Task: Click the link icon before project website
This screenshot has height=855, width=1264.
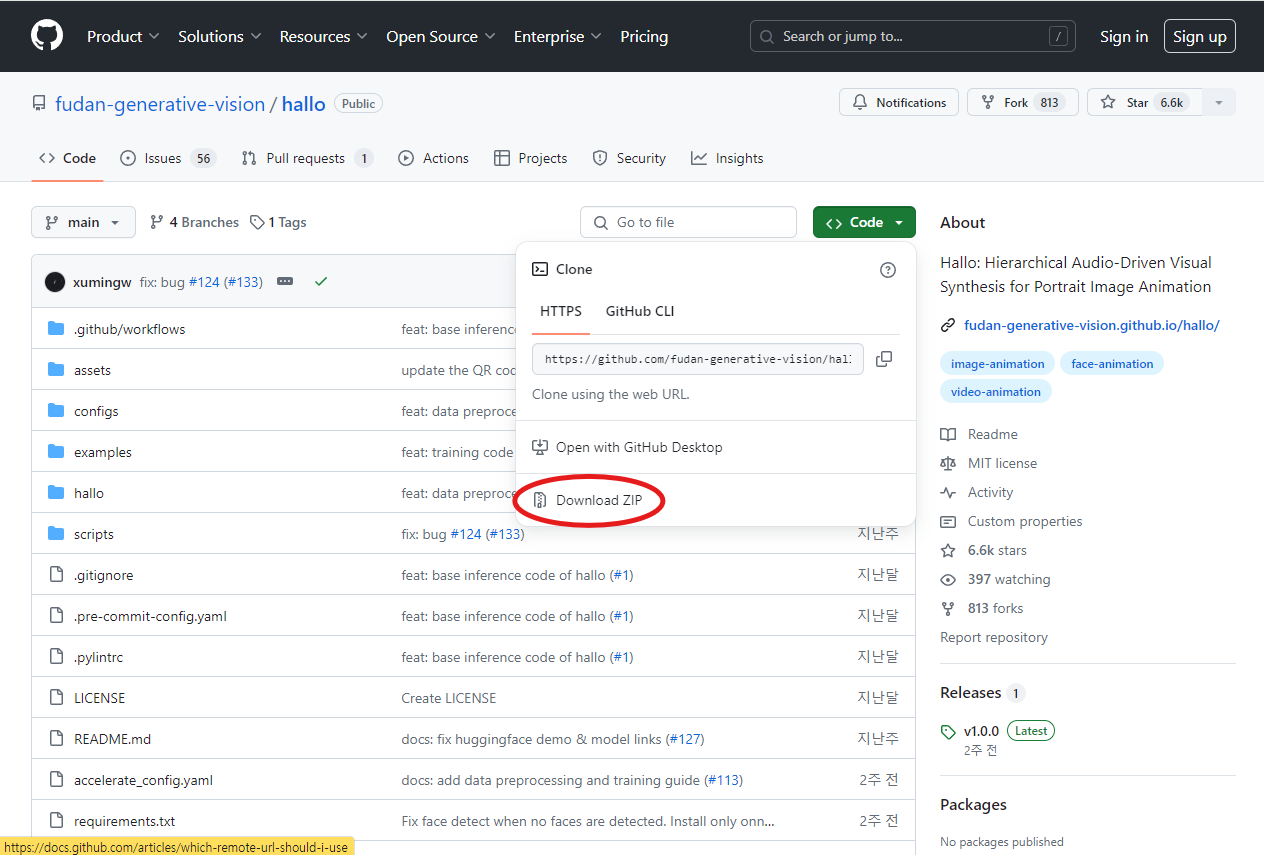Action: 948,326
